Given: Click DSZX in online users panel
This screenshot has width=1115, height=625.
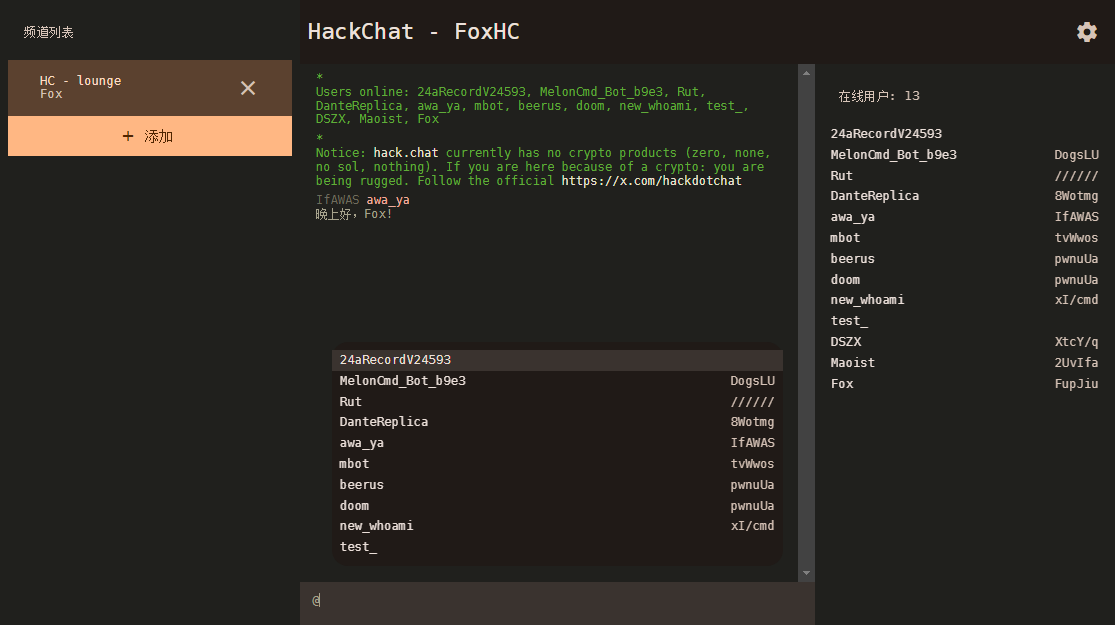Looking at the screenshot, I should (845, 342).
